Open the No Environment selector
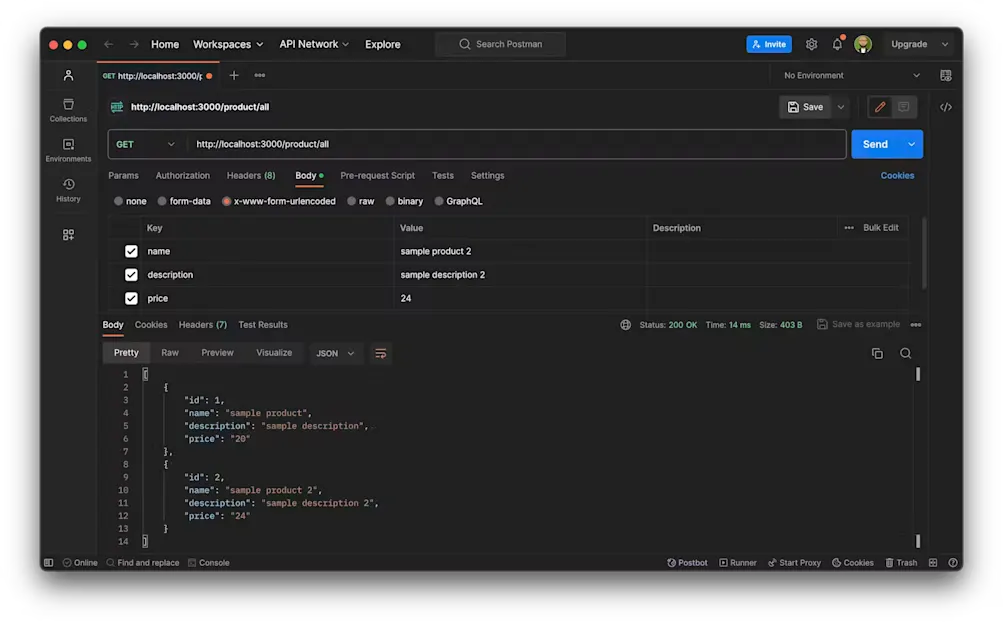This screenshot has width=1003, height=624. click(851, 75)
